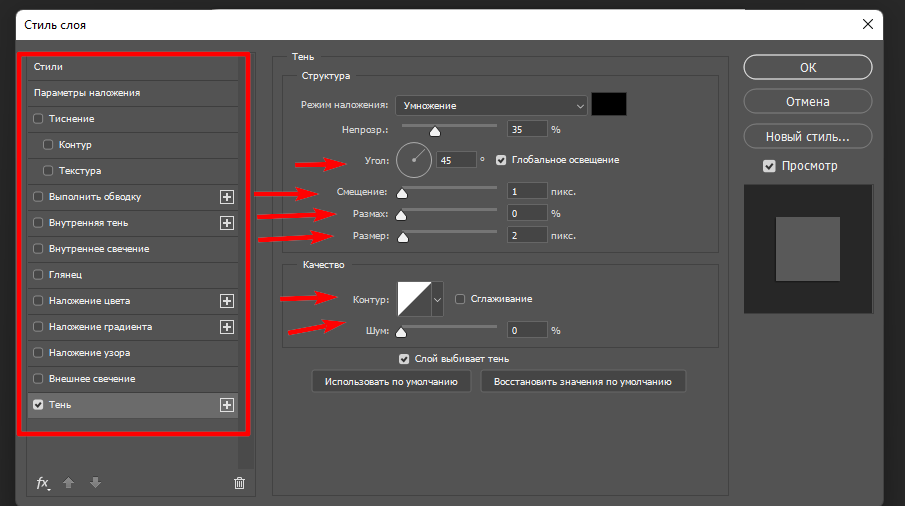The width and height of the screenshot is (905, 506).
Task: Click the Размер slider handle
Action: click(403, 238)
